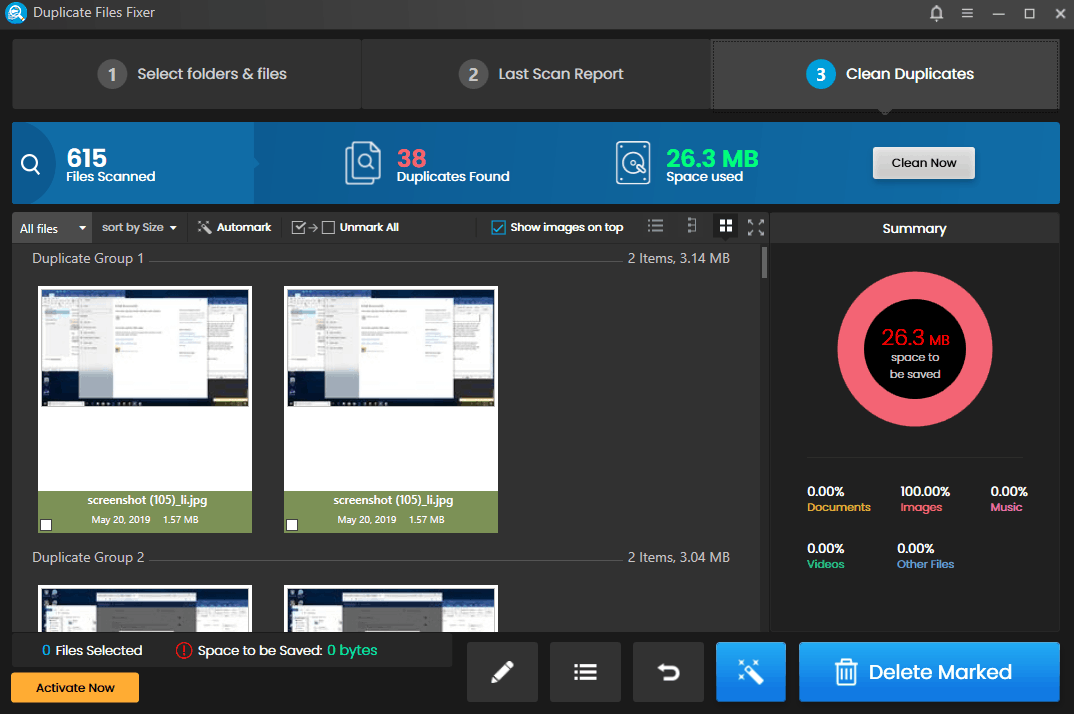Screen dimensions: 1074x714
Task: Click the results list scrollbar
Action: point(764,263)
